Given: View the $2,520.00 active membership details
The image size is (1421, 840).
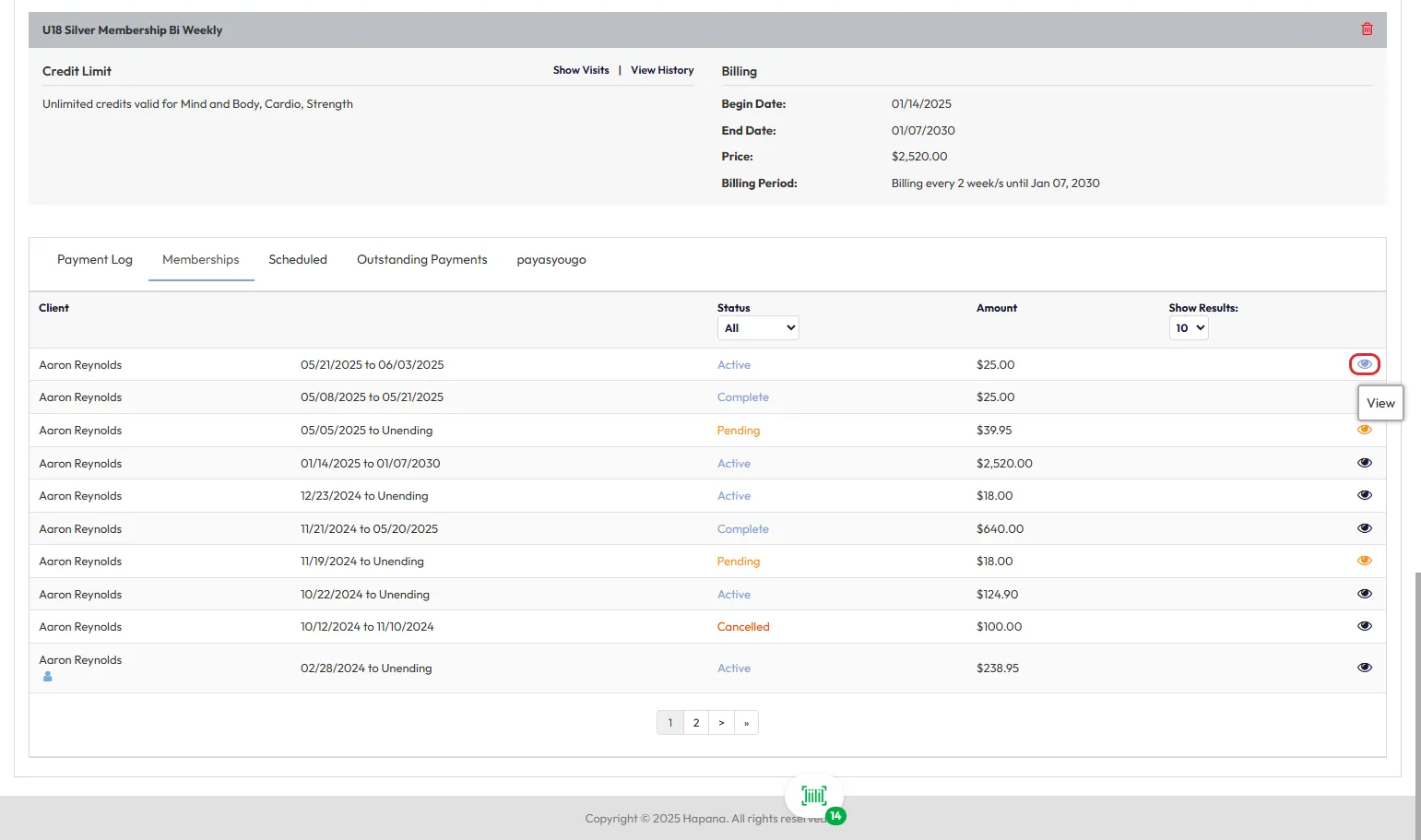Looking at the screenshot, I should pyautogui.click(x=1364, y=463).
